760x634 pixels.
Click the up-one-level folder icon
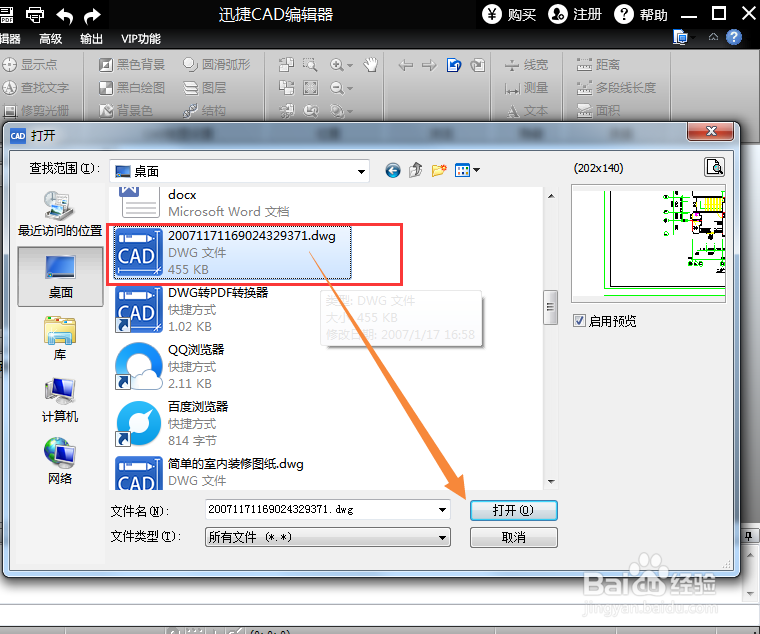point(415,170)
